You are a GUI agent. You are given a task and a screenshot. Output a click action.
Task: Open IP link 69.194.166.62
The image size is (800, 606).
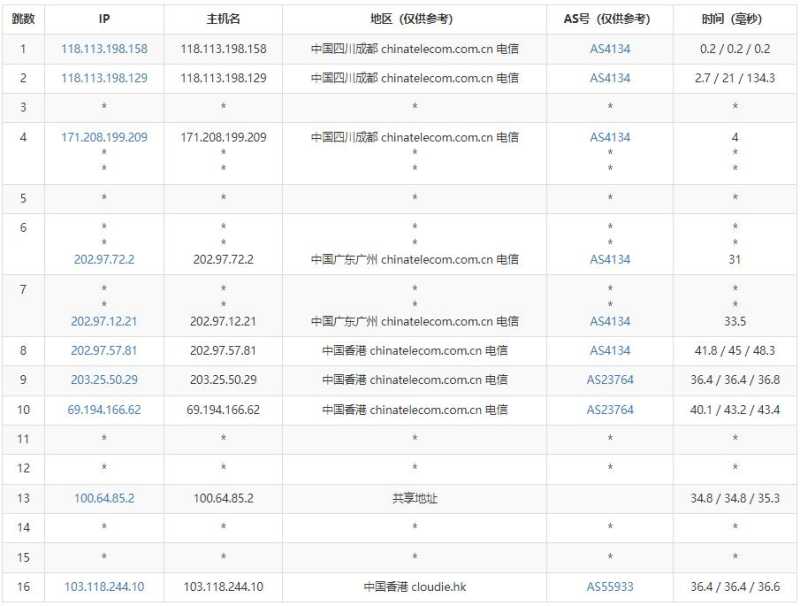coord(104,410)
